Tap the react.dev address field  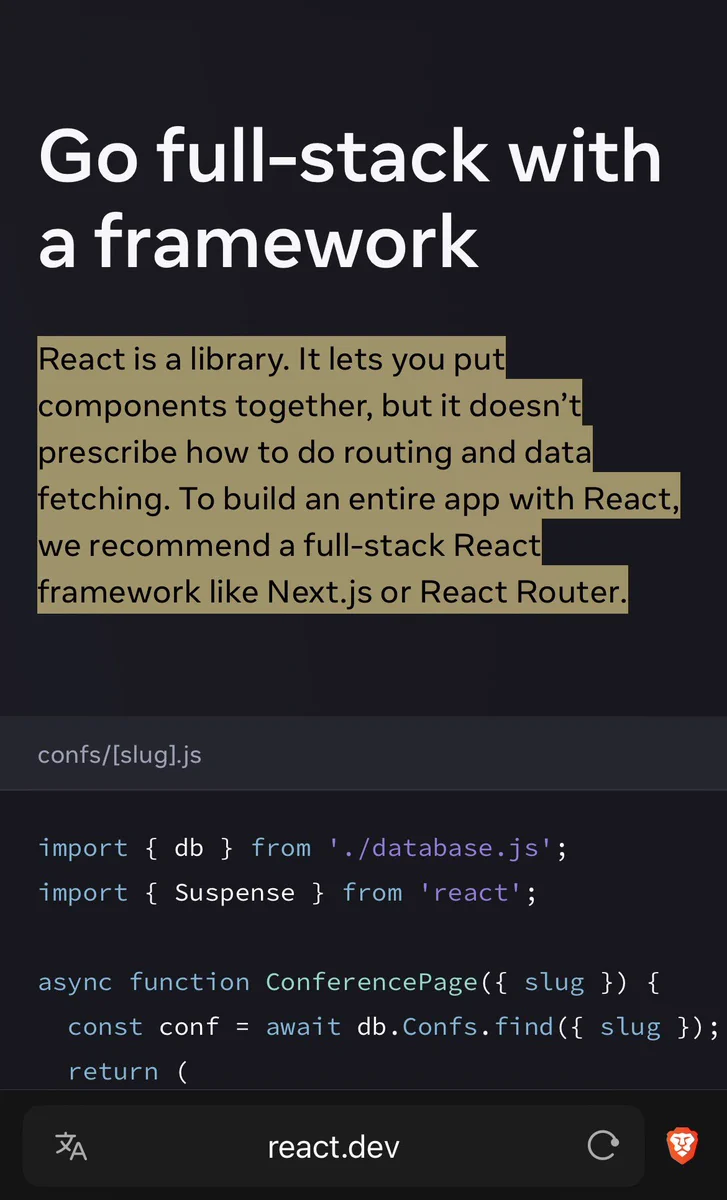point(333,1146)
